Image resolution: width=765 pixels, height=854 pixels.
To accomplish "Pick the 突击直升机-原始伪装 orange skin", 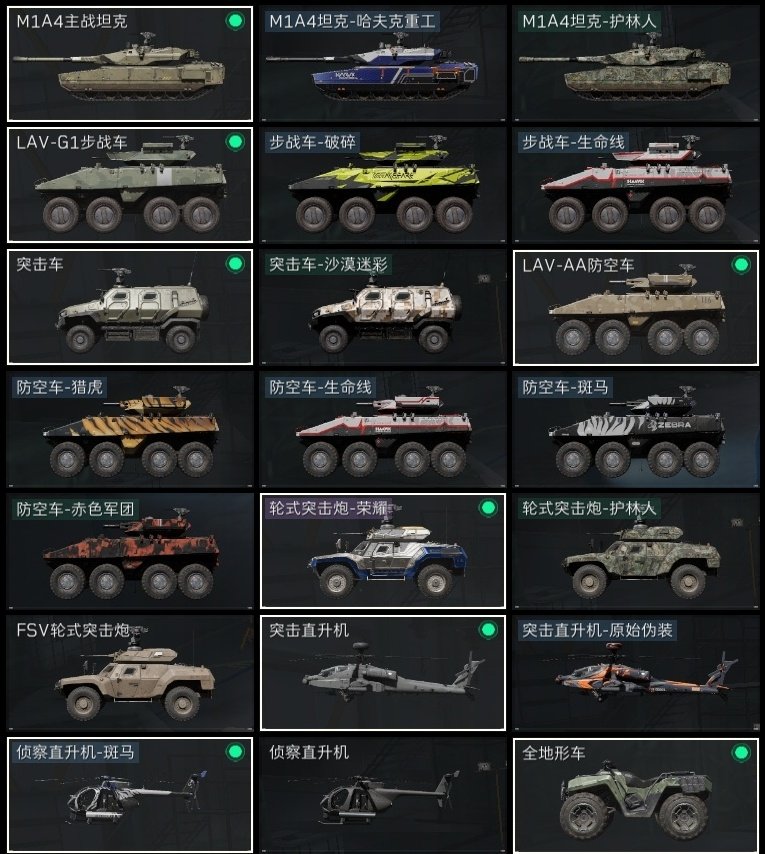I will [636, 673].
